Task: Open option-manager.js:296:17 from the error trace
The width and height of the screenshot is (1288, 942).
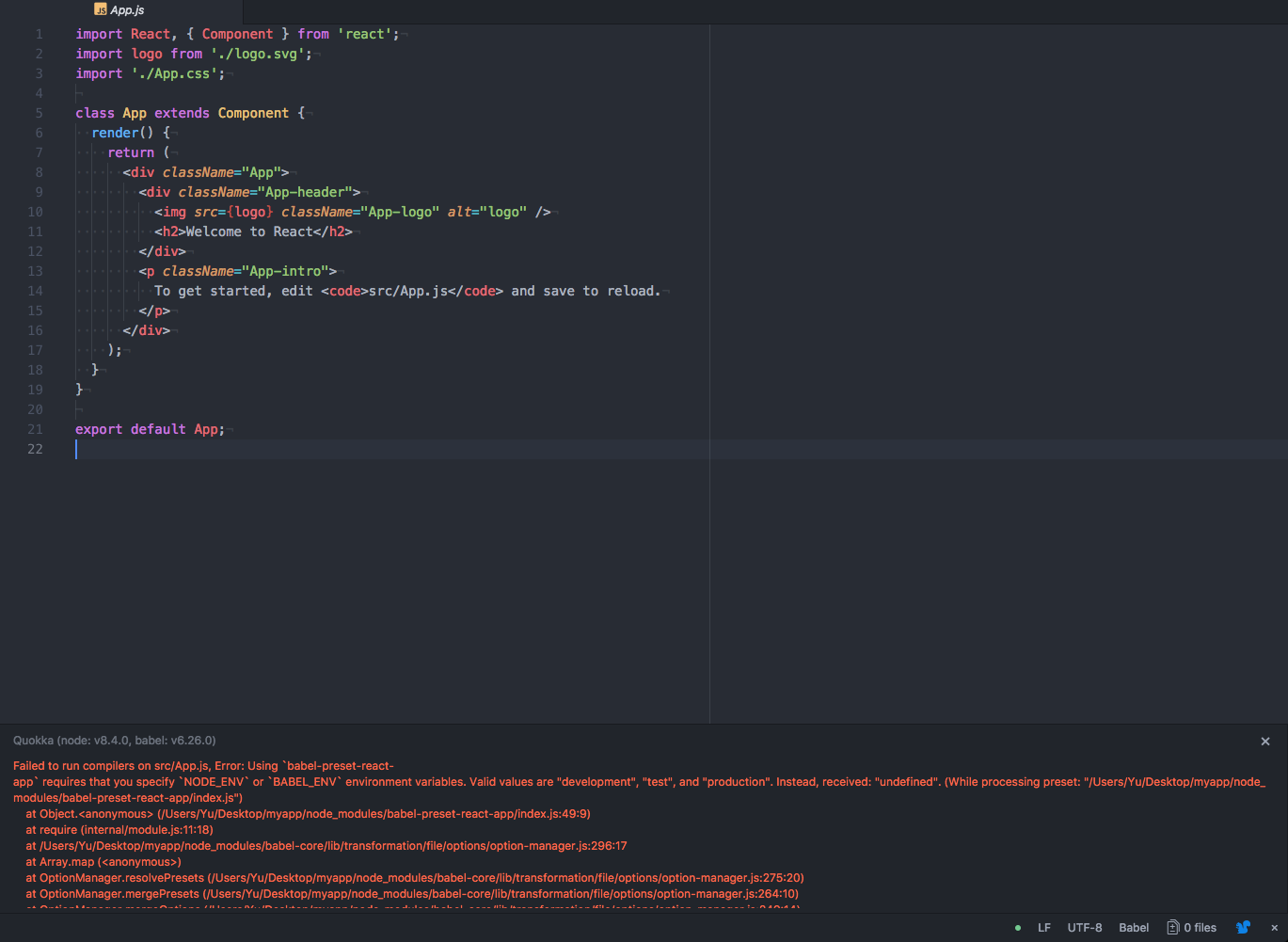Action: (326, 845)
